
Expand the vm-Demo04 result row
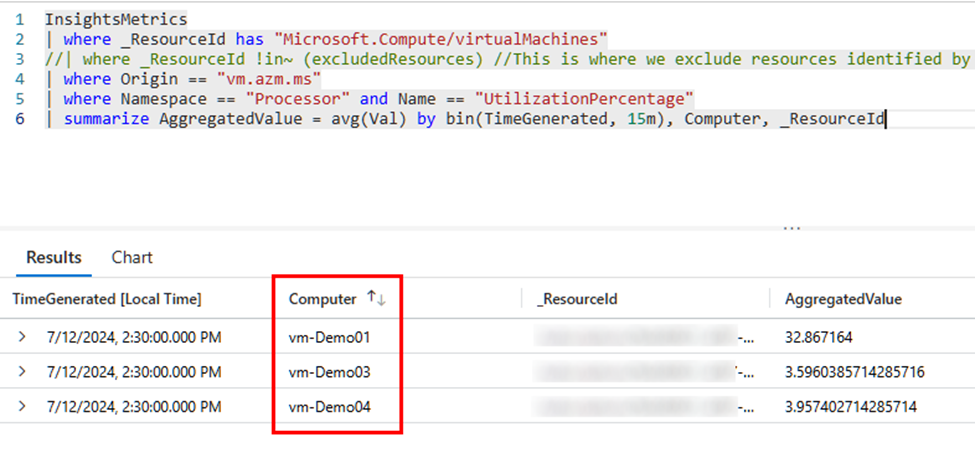22,406
